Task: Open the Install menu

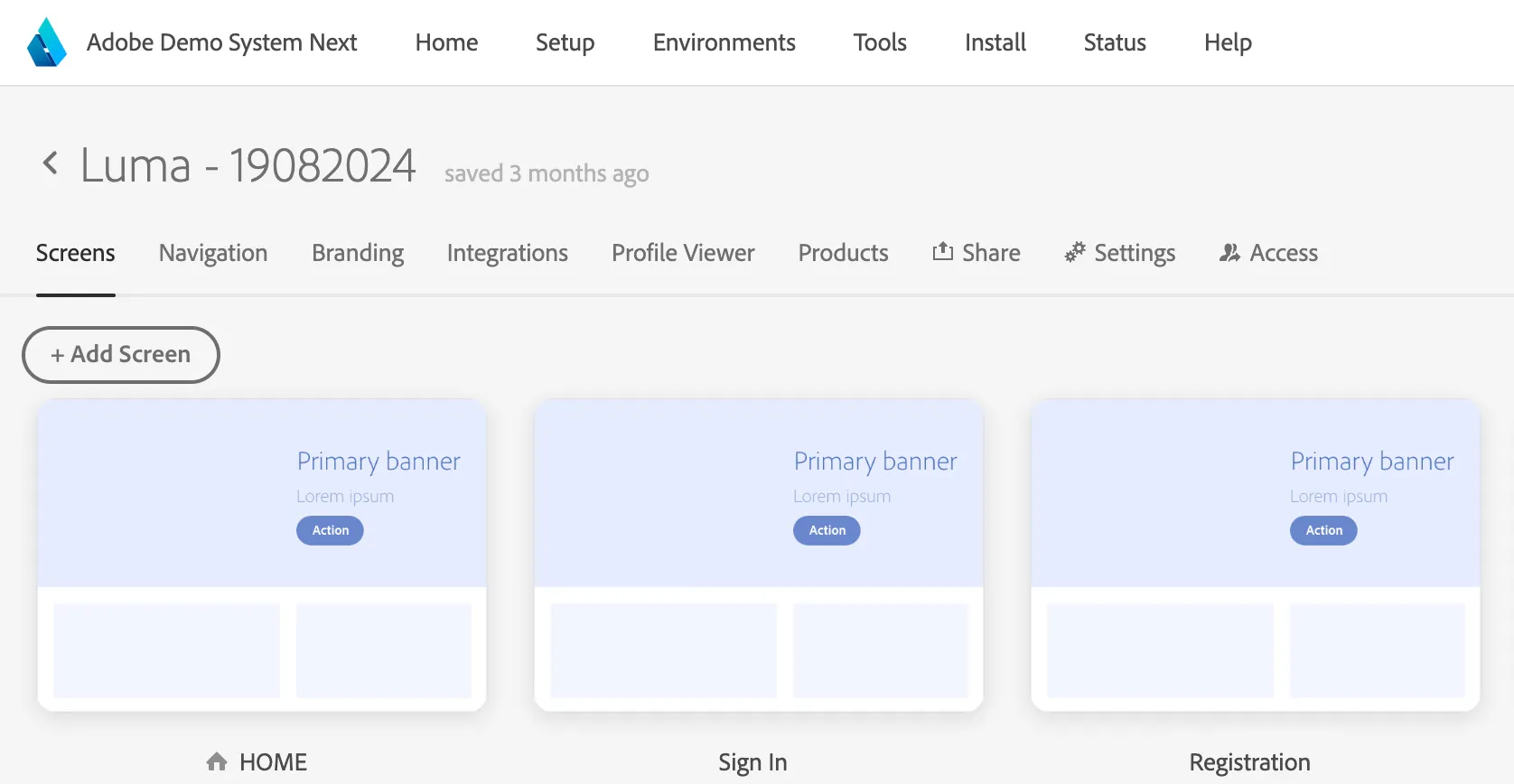Action: [995, 42]
